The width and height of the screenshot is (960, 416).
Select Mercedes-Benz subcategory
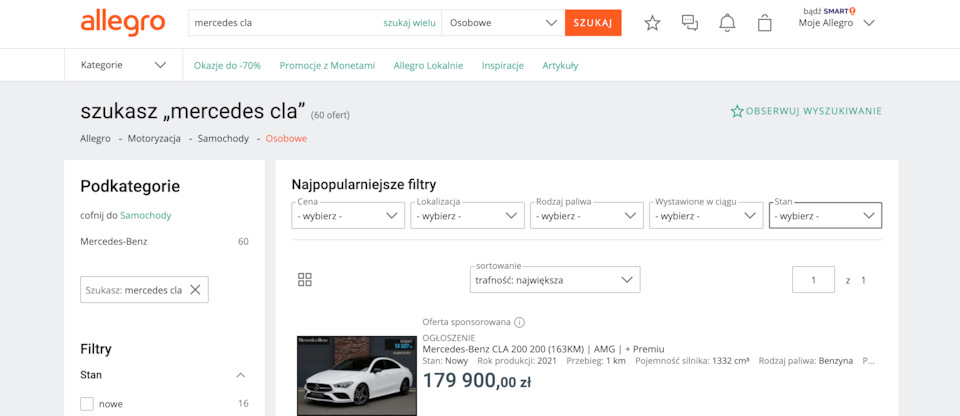pyautogui.click(x=114, y=241)
